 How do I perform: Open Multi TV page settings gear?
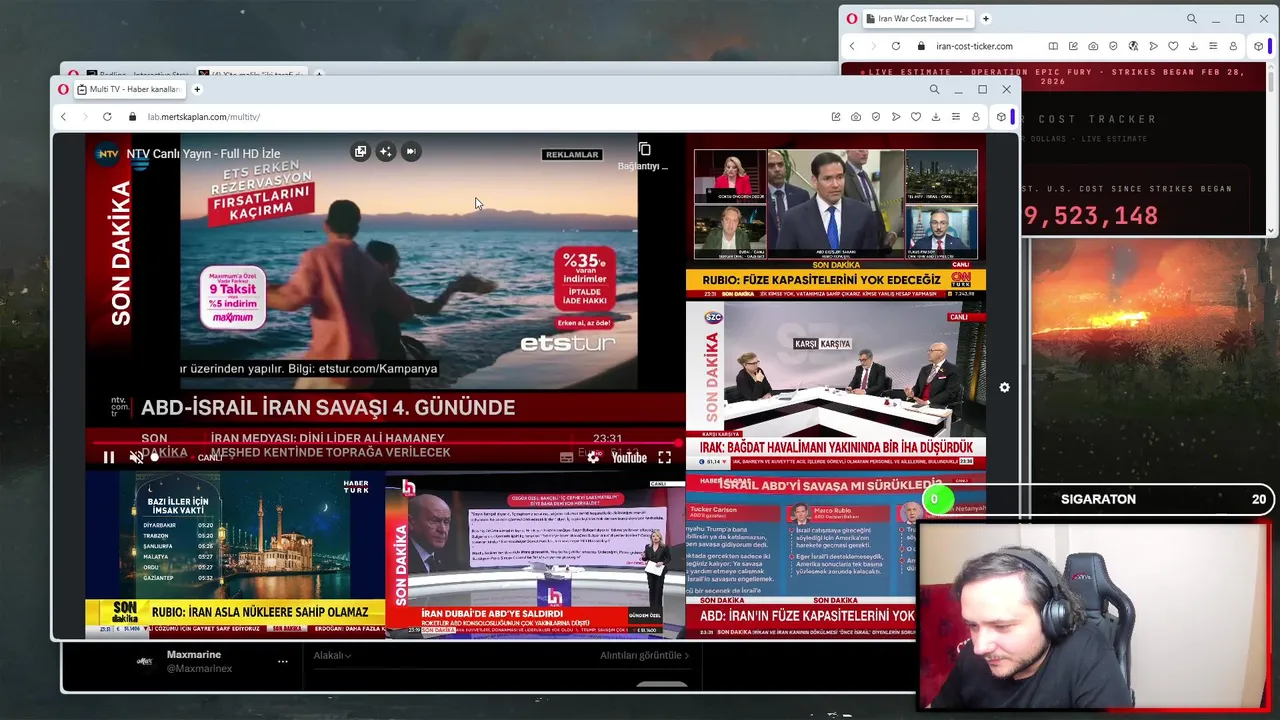[1004, 387]
